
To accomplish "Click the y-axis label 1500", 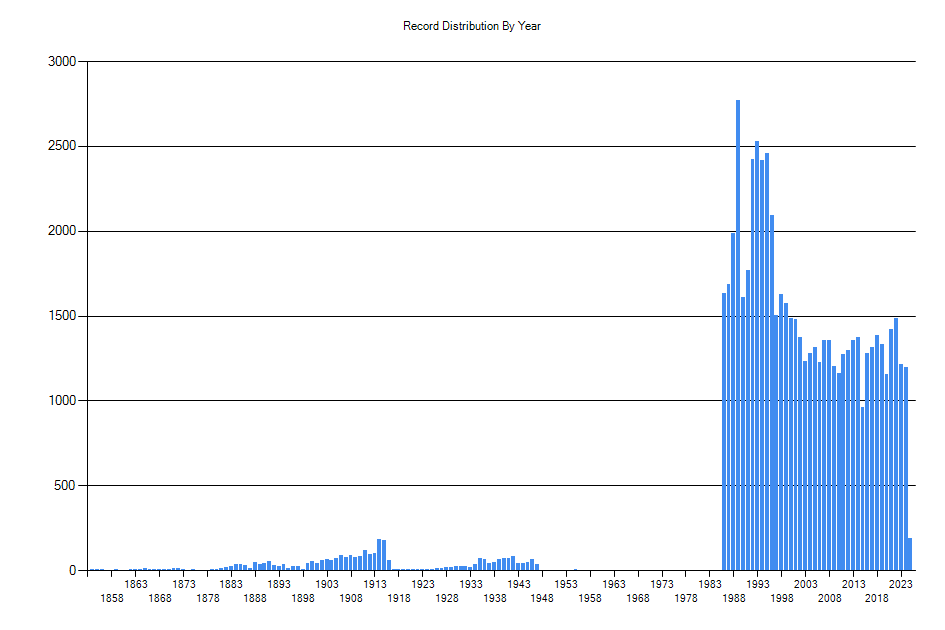I will coord(62,316).
